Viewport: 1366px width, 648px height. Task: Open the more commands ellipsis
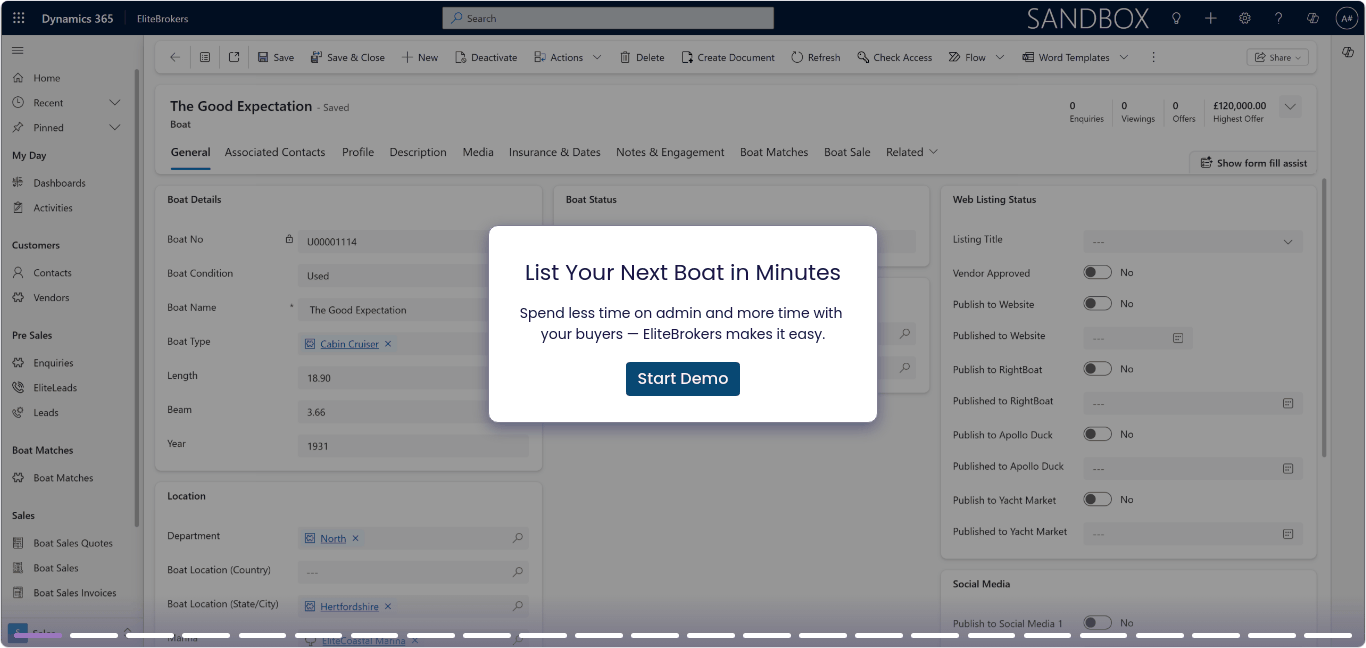pyautogui.click(x=1153, y=57)
